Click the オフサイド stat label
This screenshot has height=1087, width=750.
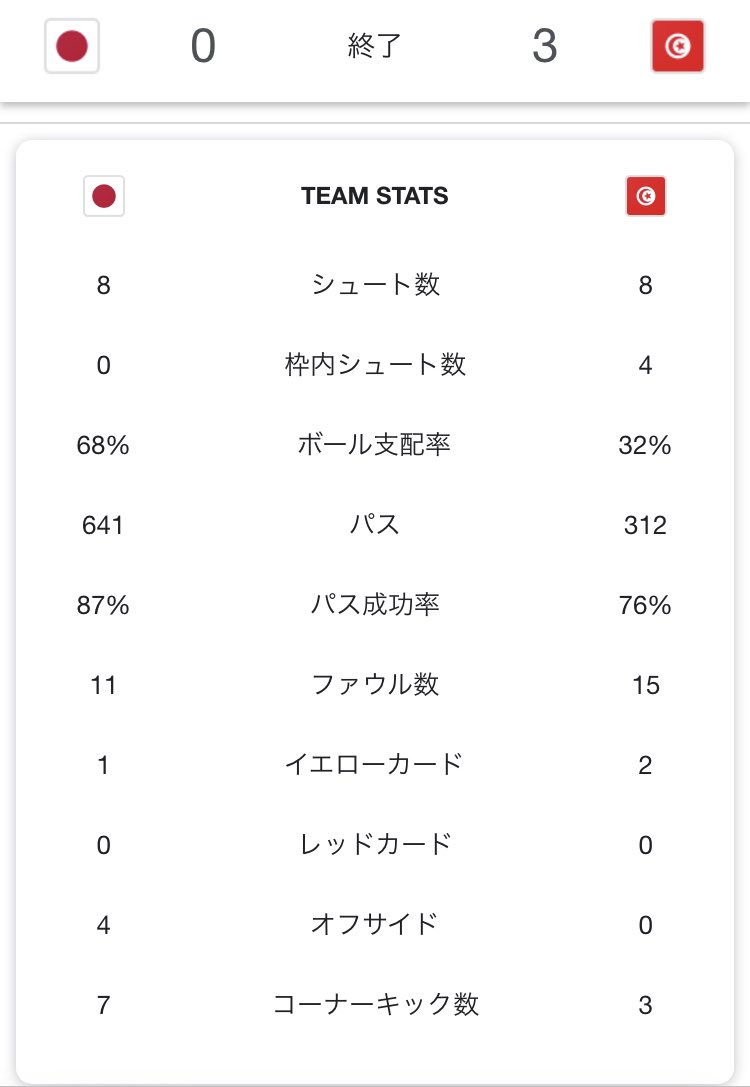[374, 924]
